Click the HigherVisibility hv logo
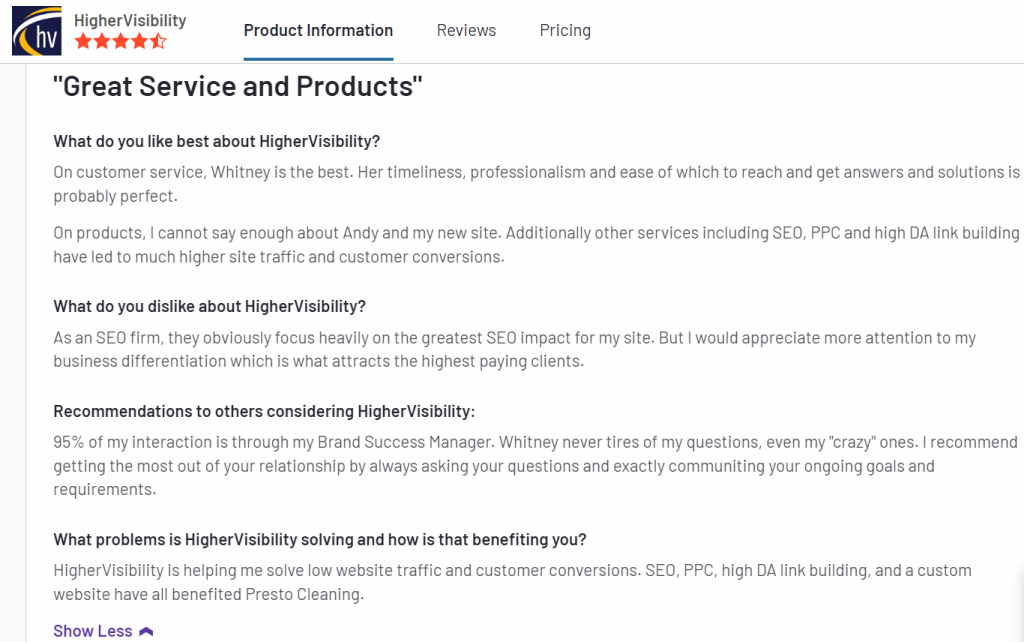Viewport: 1024px width, 642px height. tap(38, 31)
